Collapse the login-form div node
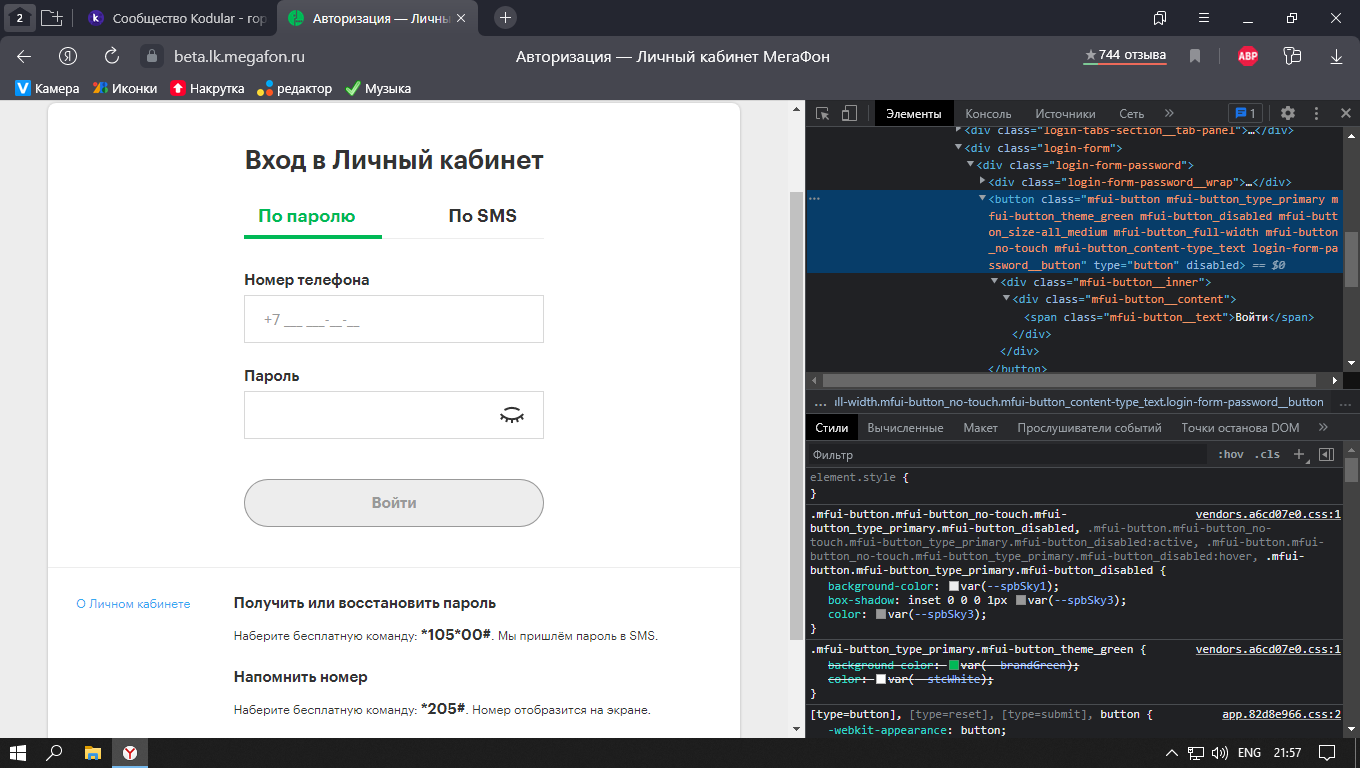1360x768 pixels. pyautogui.click(x=958, y=148)
